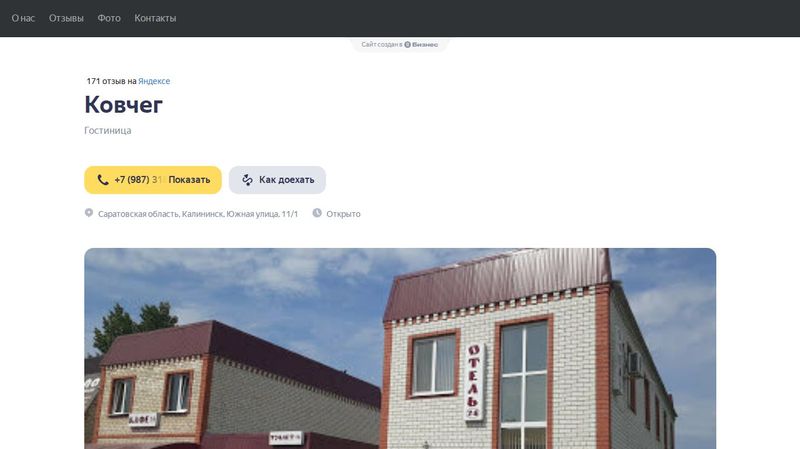
Task: Open the Фото navigation item
Action: click(109, 18)
